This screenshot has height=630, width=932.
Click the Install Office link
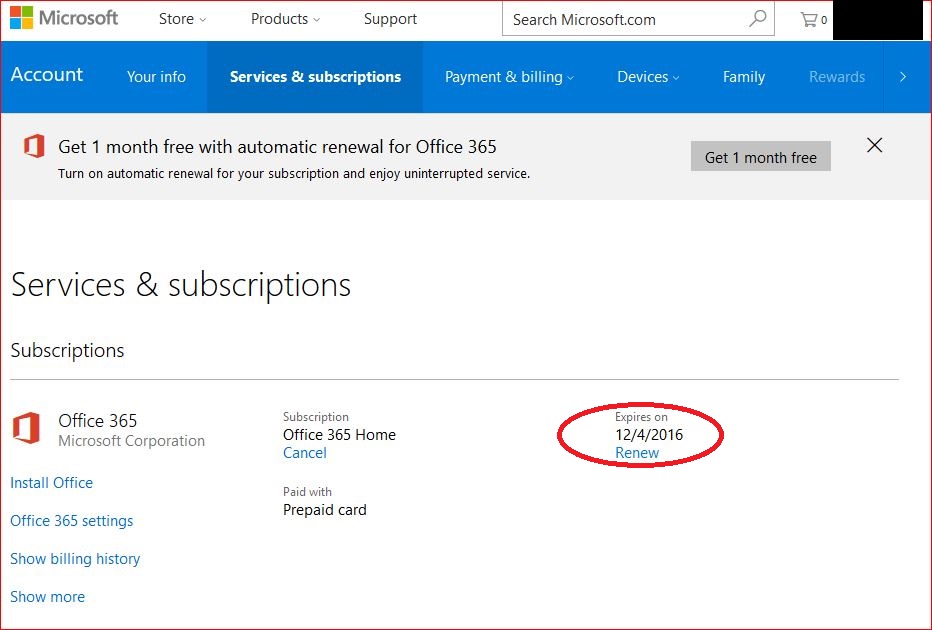[x=51, y=483]
